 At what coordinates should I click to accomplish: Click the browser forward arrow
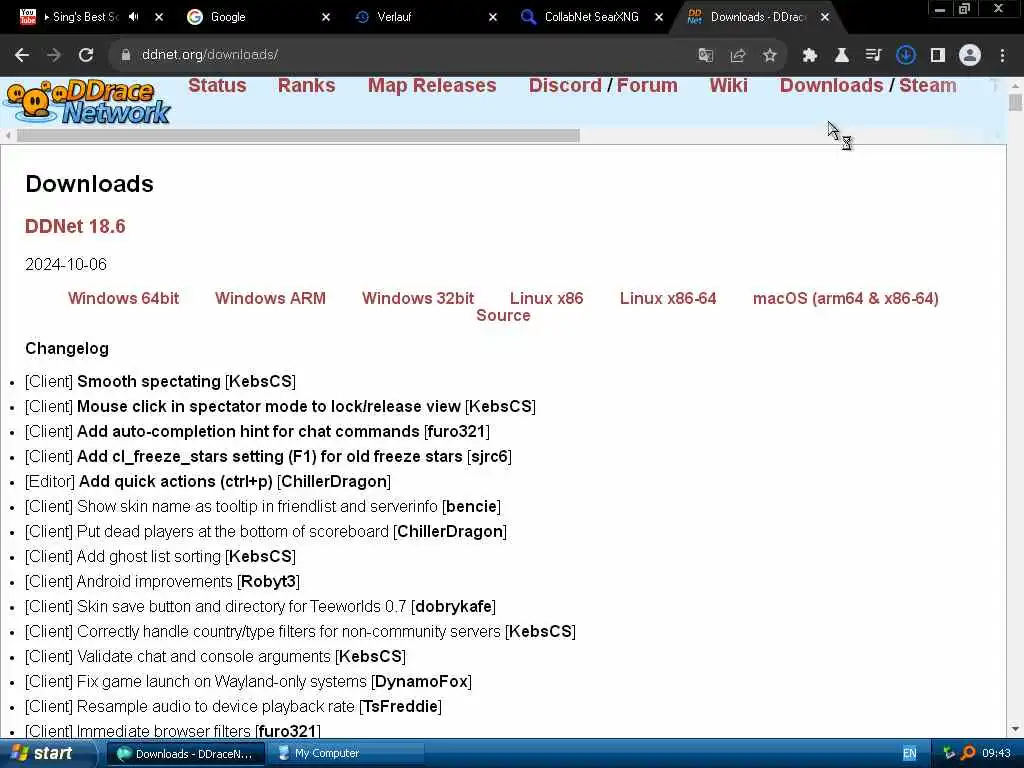coord(54,56)
